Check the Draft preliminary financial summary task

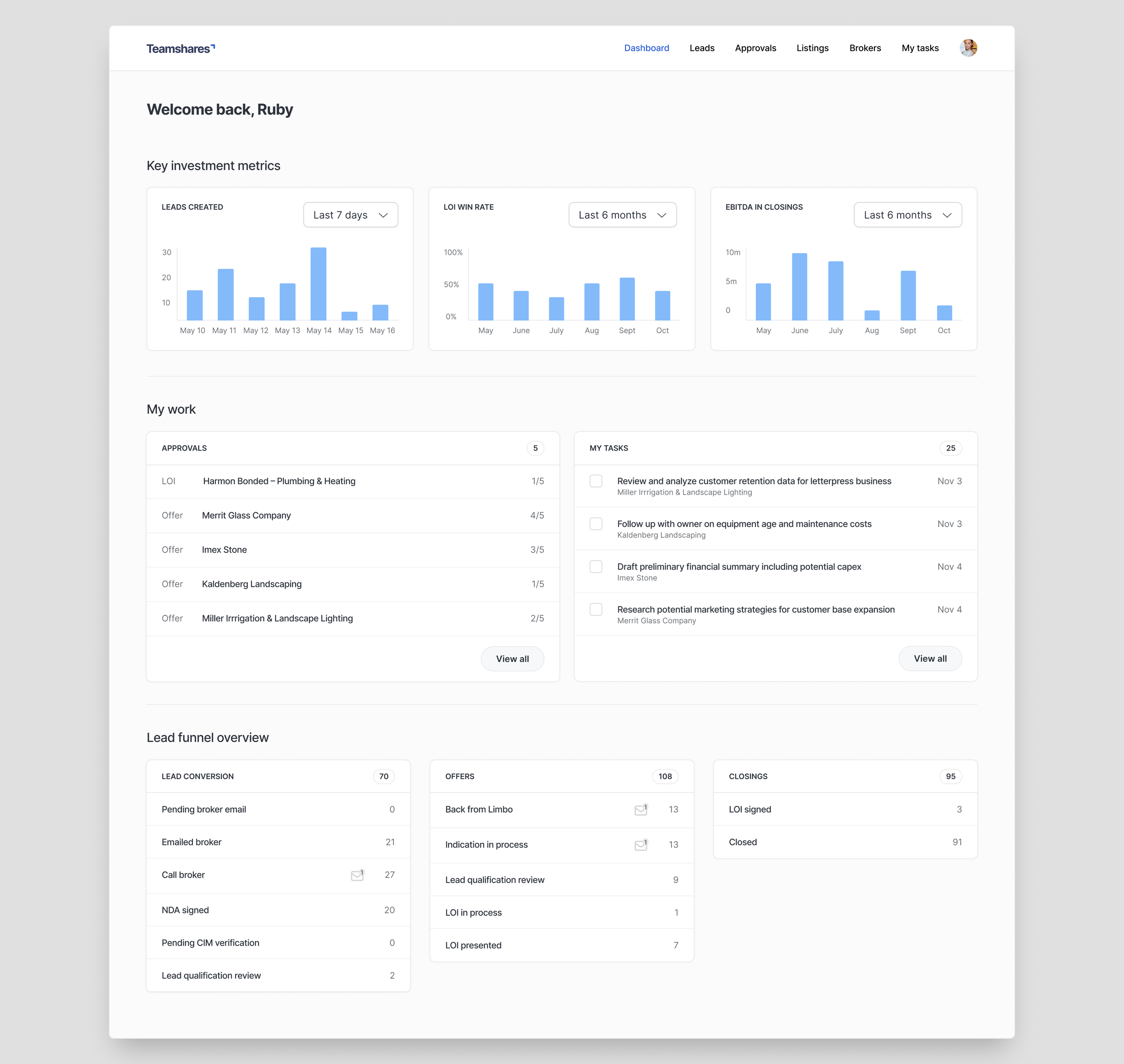coord(595,567)
